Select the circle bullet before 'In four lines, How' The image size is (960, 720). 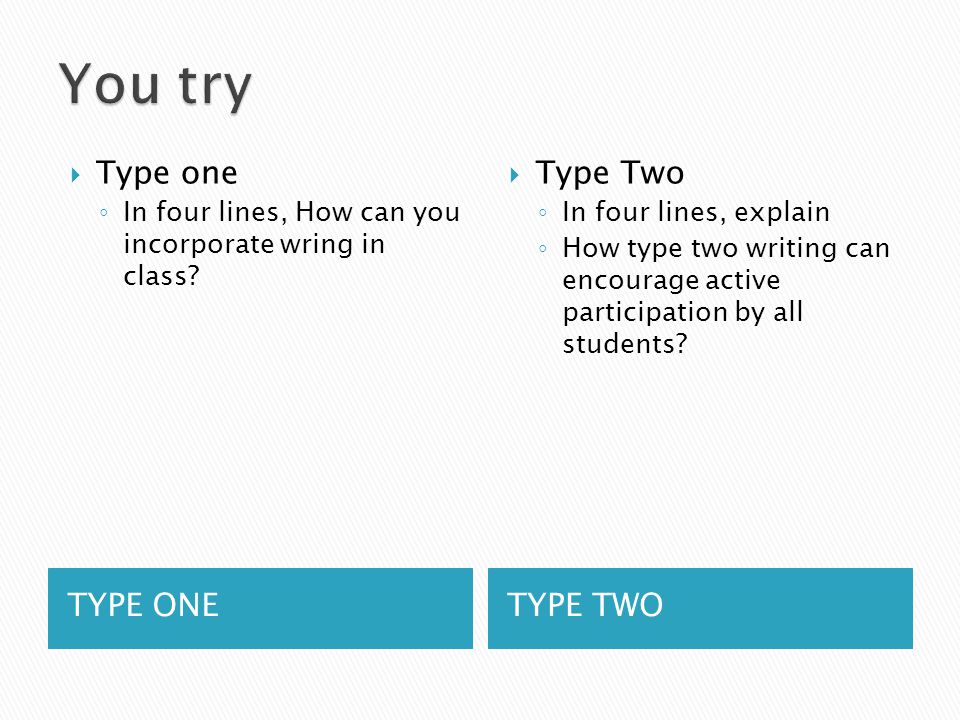[104, 213]
